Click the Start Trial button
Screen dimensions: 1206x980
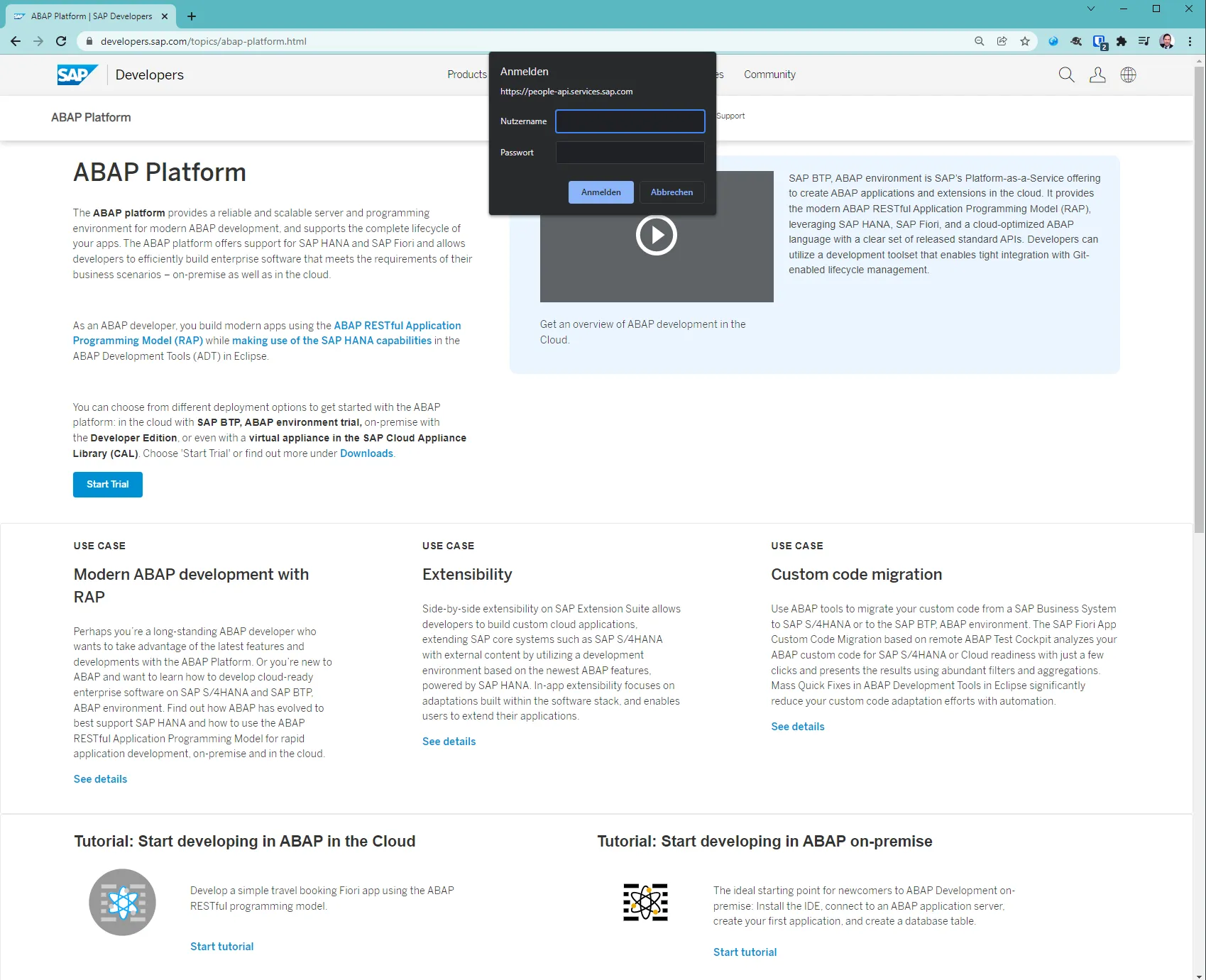108,485
